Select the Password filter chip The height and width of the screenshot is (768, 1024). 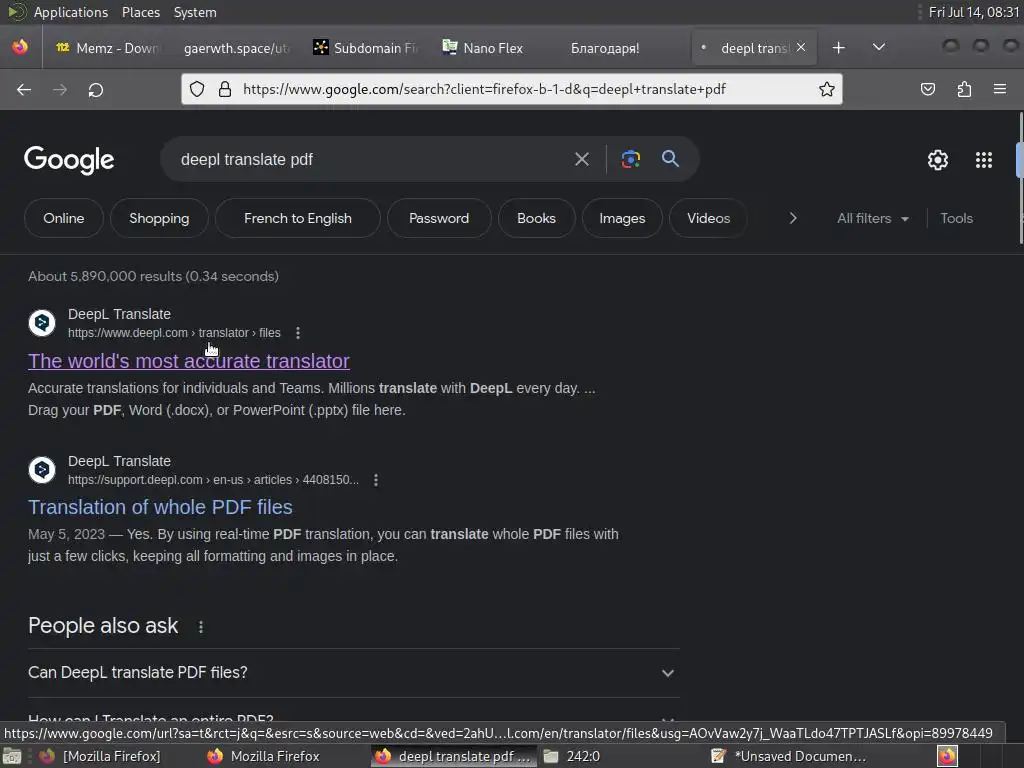[x=439, y=218]
